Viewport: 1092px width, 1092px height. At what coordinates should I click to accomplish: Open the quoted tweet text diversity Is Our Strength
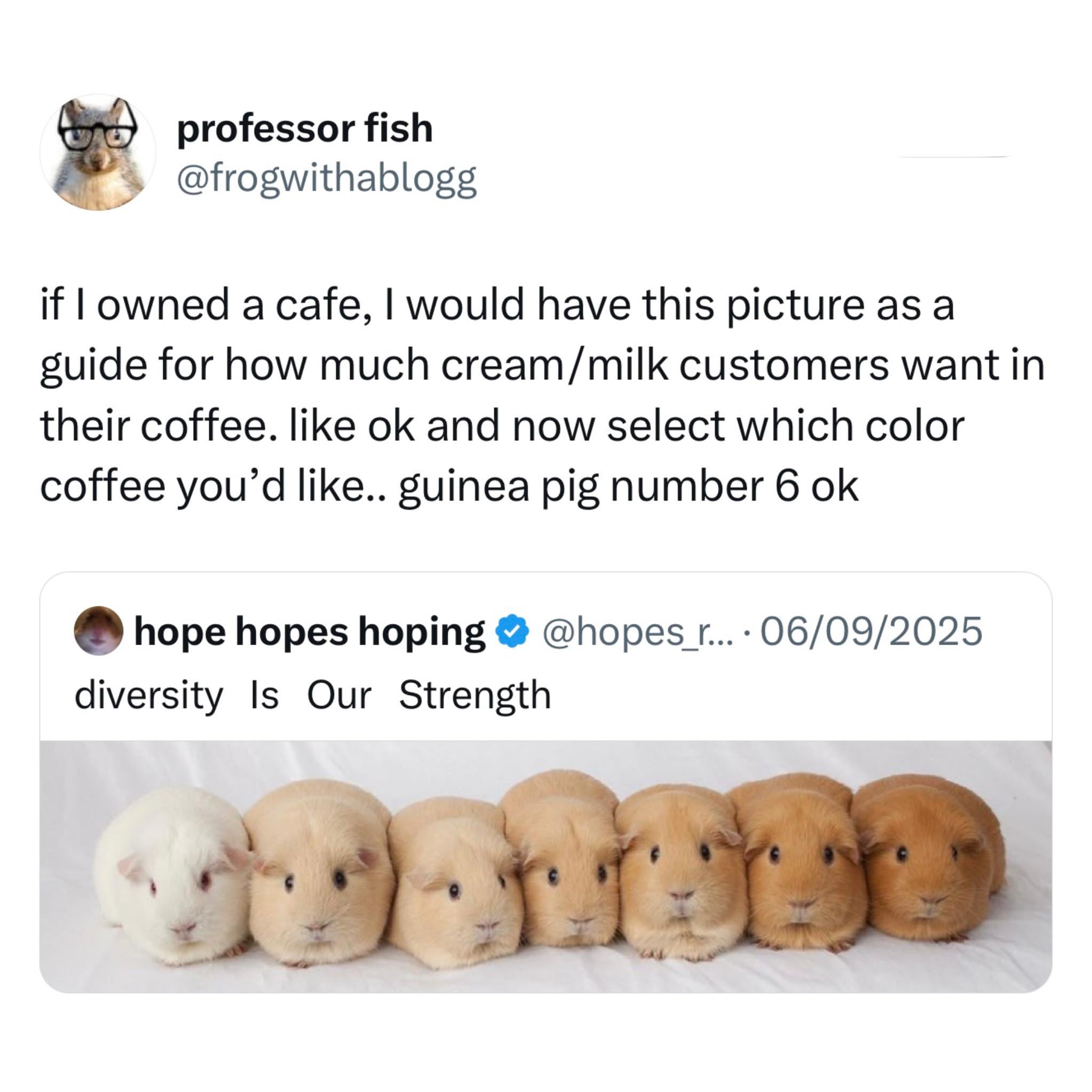pos(313,696)
